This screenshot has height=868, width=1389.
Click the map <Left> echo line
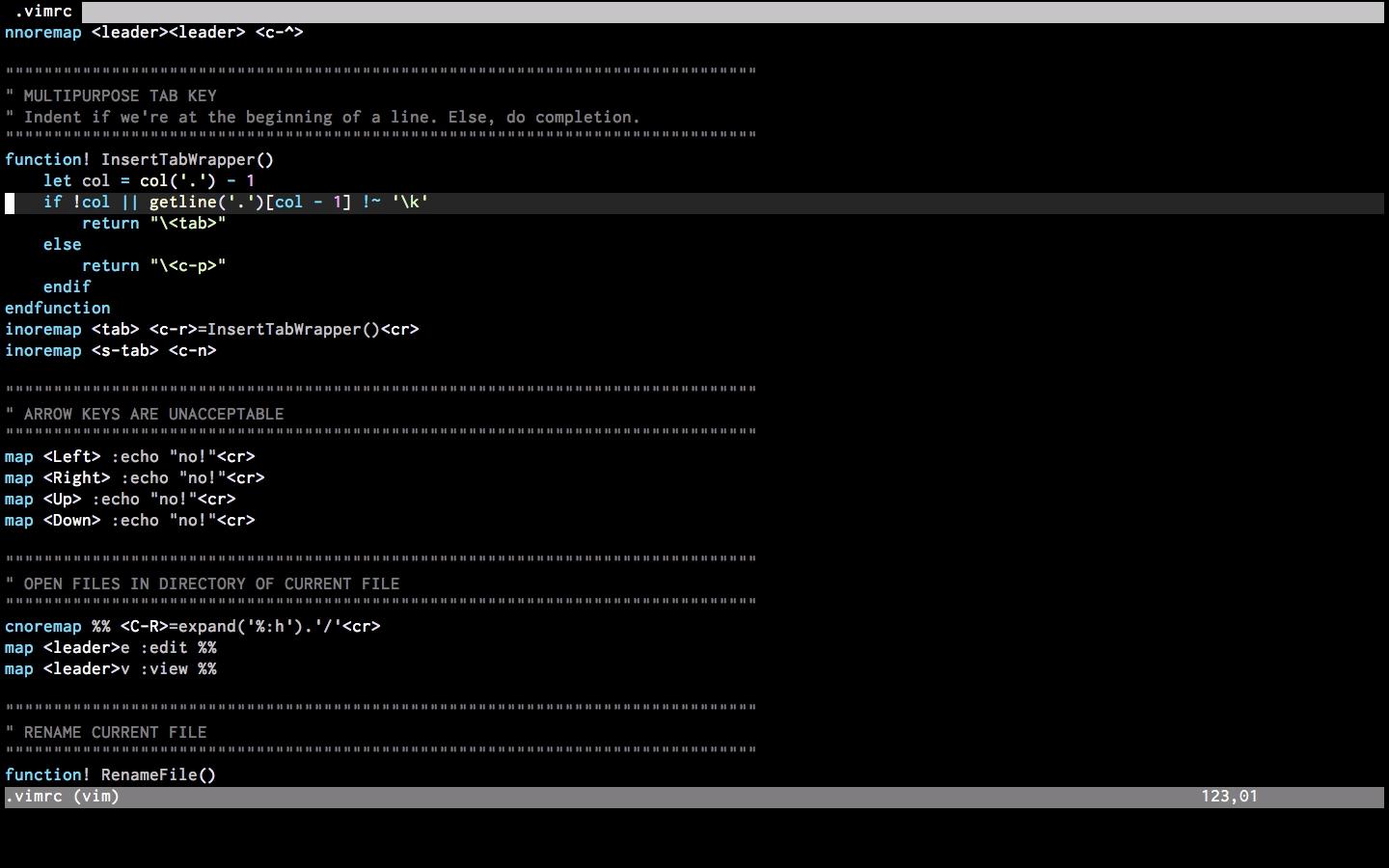130,456
